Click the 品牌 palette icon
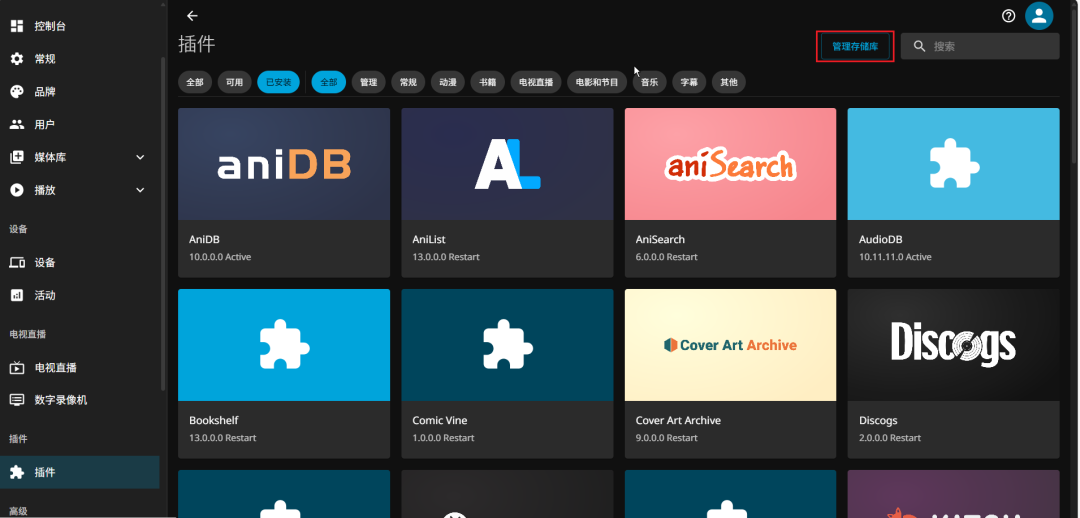The height and width of the screenshot is (518, 1080). (x=17, y=92)
